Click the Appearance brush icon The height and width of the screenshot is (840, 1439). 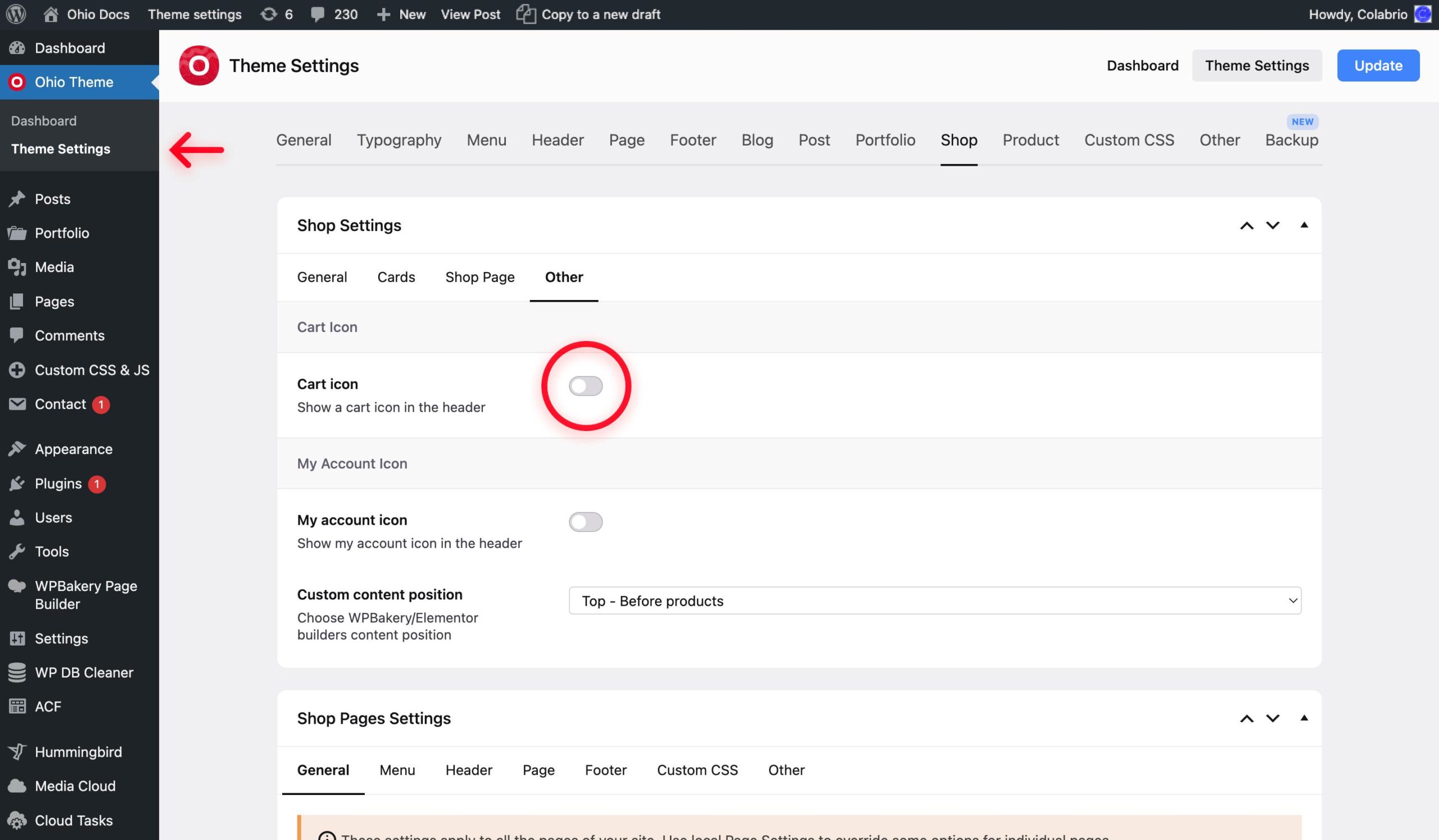coord(17,449)
